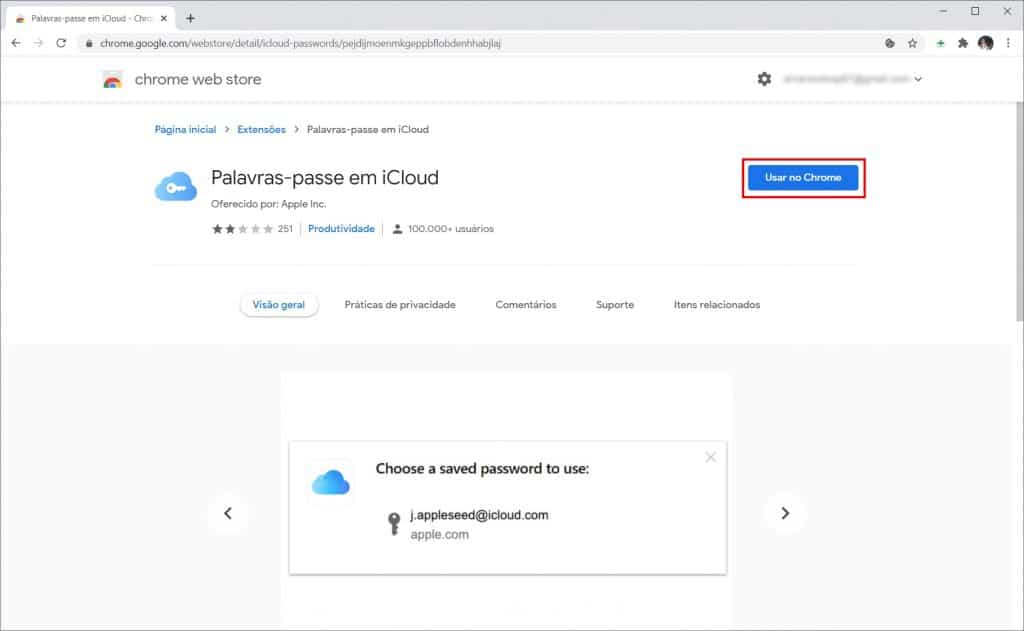Reload the page with the refresh icon
This screenshot has width=1024, height=631.
coord(61,43)
